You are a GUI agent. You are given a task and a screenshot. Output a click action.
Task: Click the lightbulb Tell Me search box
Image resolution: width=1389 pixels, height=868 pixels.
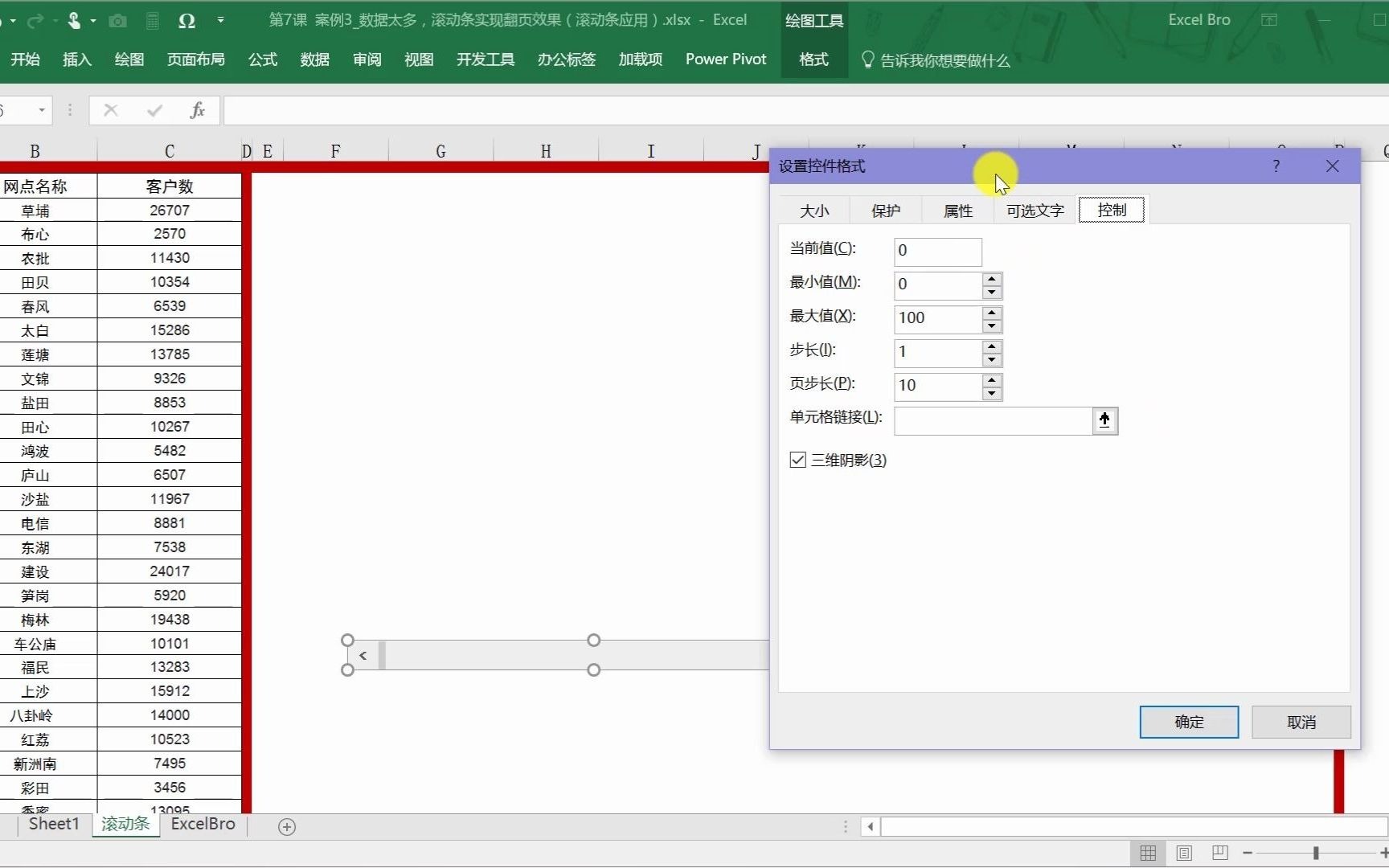[x=936, y=60]
